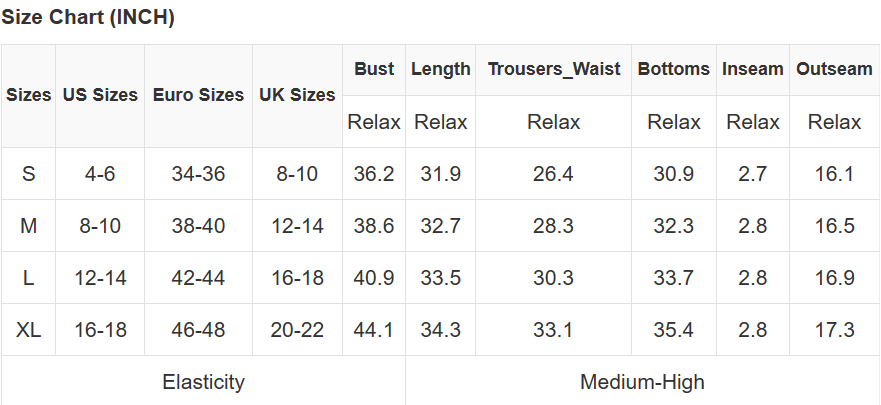Click the Trousers_Waist column header

[x=554, y=69]
